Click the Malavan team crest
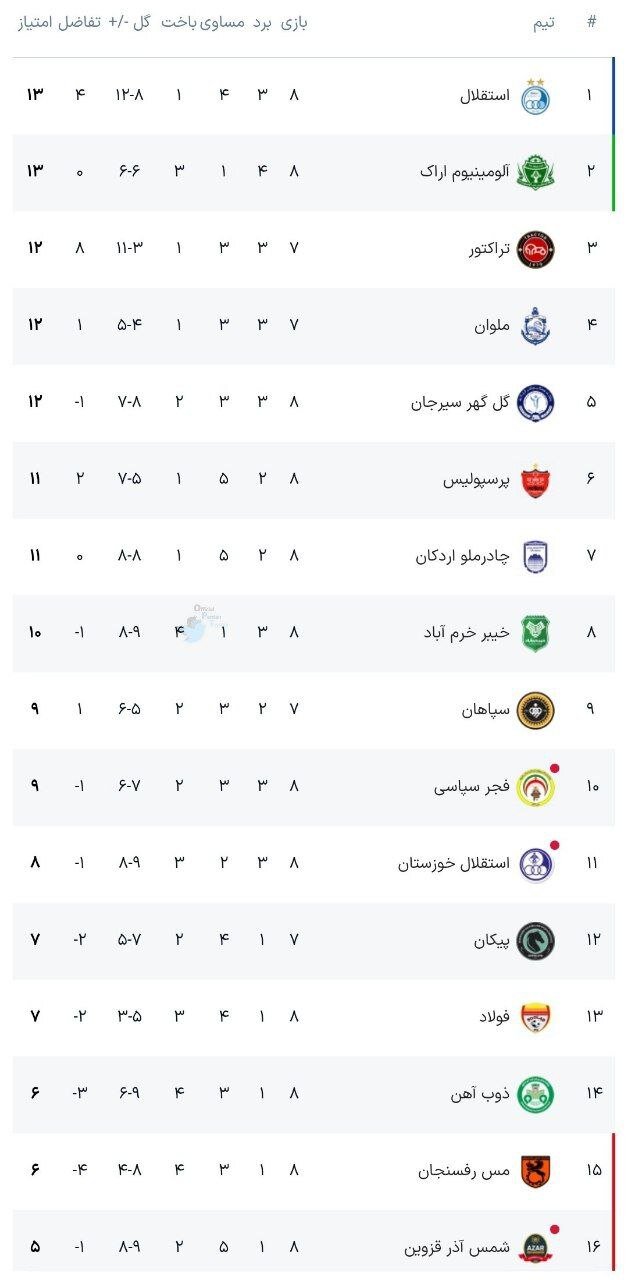The height and width of the screenshot is (1280, 628). (536, 326)
